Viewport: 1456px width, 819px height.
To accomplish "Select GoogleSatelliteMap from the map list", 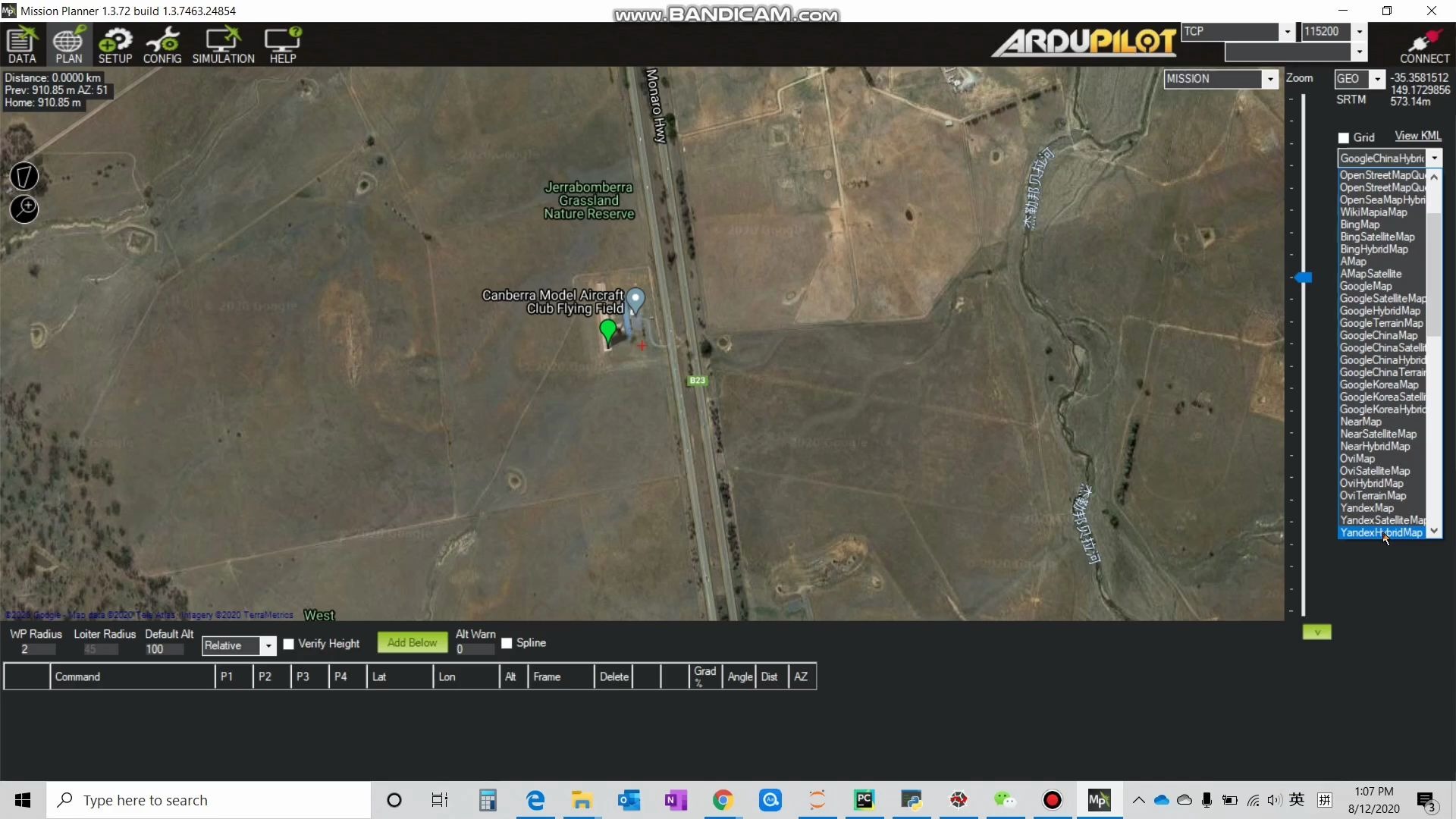I will [x=1382, y=298].
